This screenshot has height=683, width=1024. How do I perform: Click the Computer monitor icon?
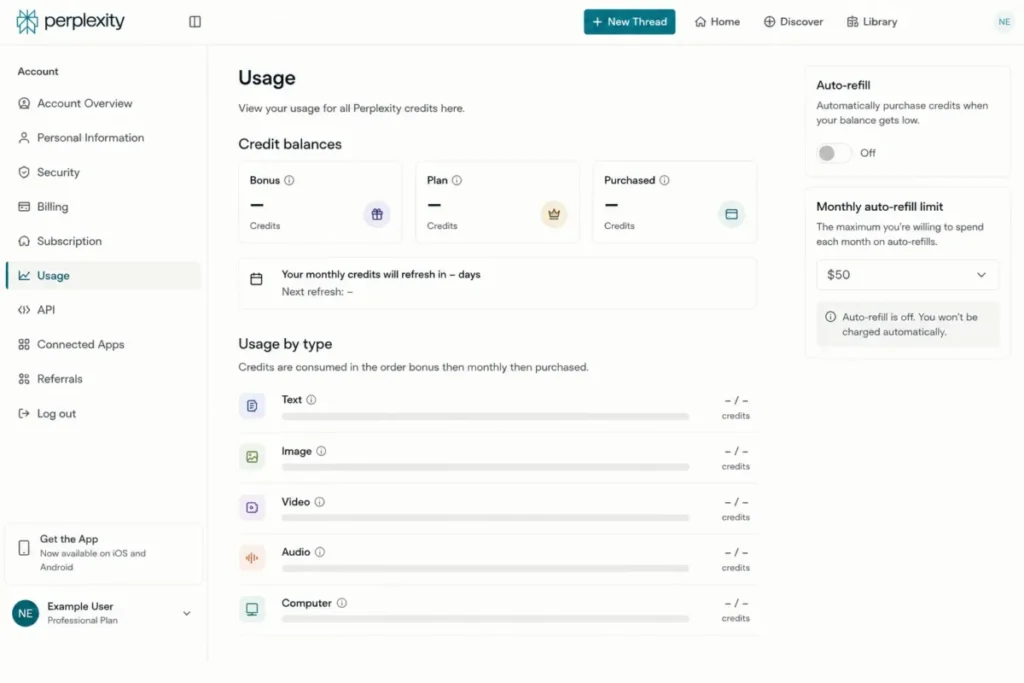point(252,609)
